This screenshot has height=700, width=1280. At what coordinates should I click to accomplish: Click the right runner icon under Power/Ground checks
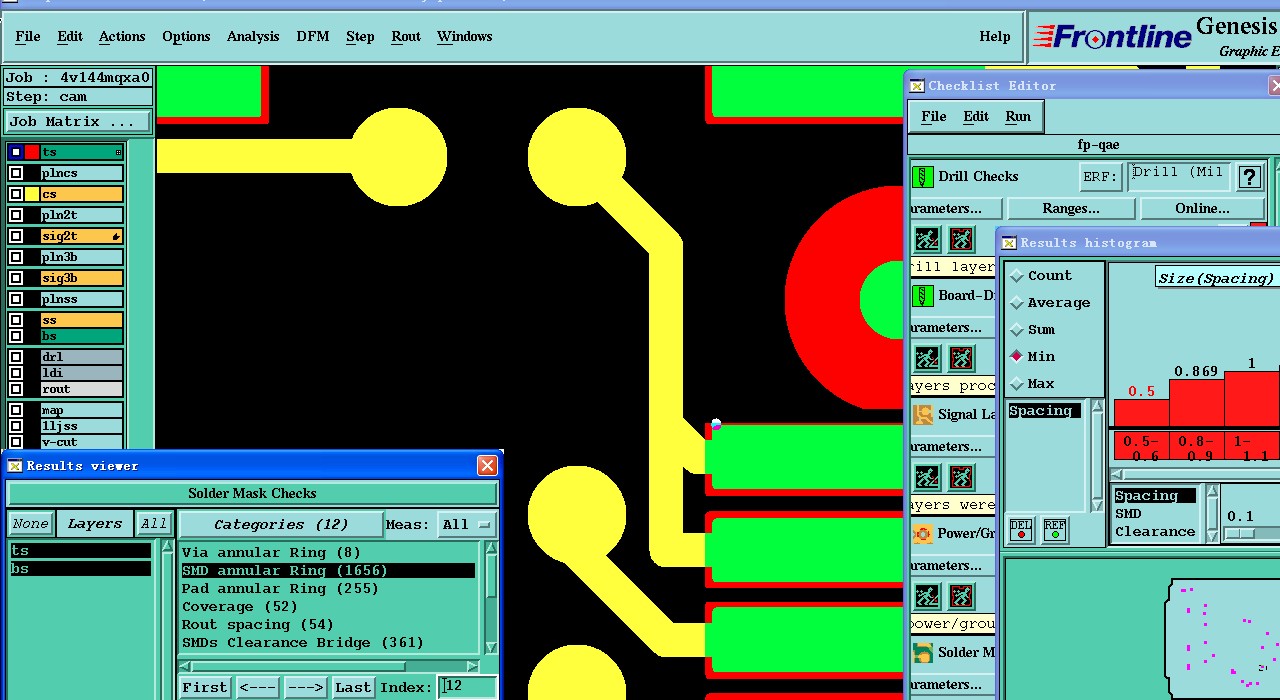(961, 596)
